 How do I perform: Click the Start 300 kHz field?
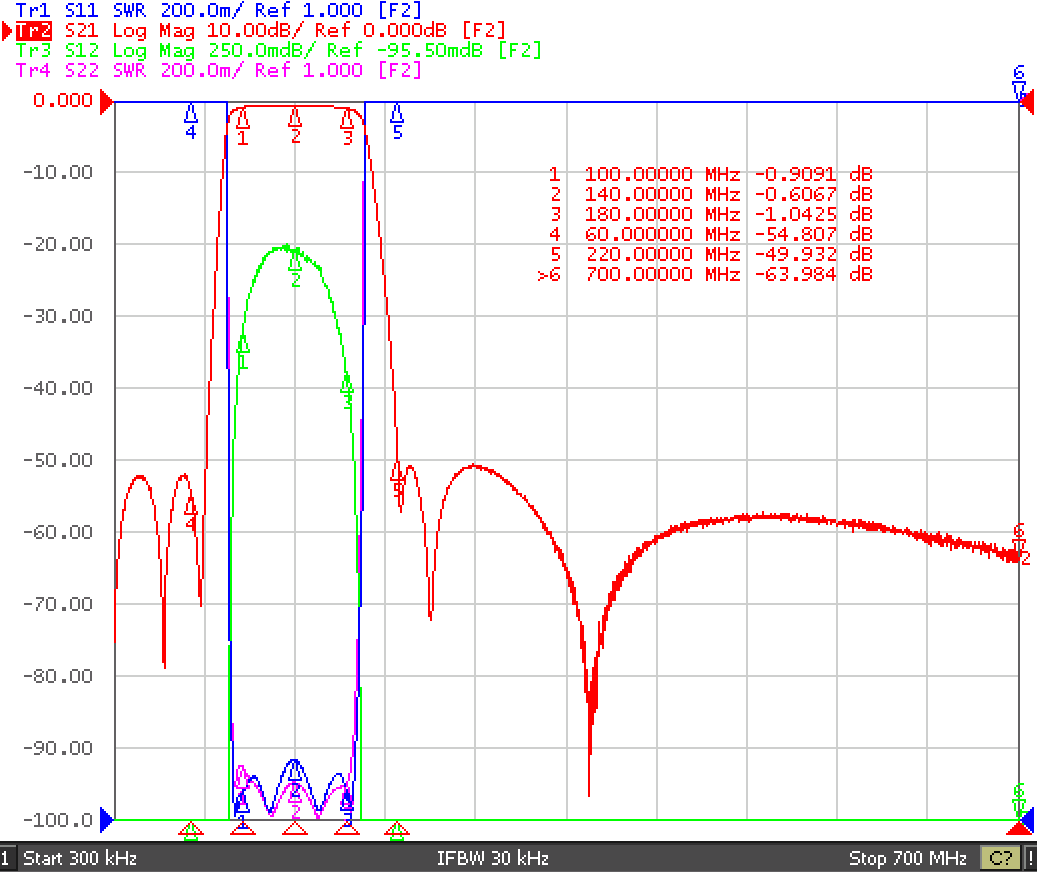(80, 858)
